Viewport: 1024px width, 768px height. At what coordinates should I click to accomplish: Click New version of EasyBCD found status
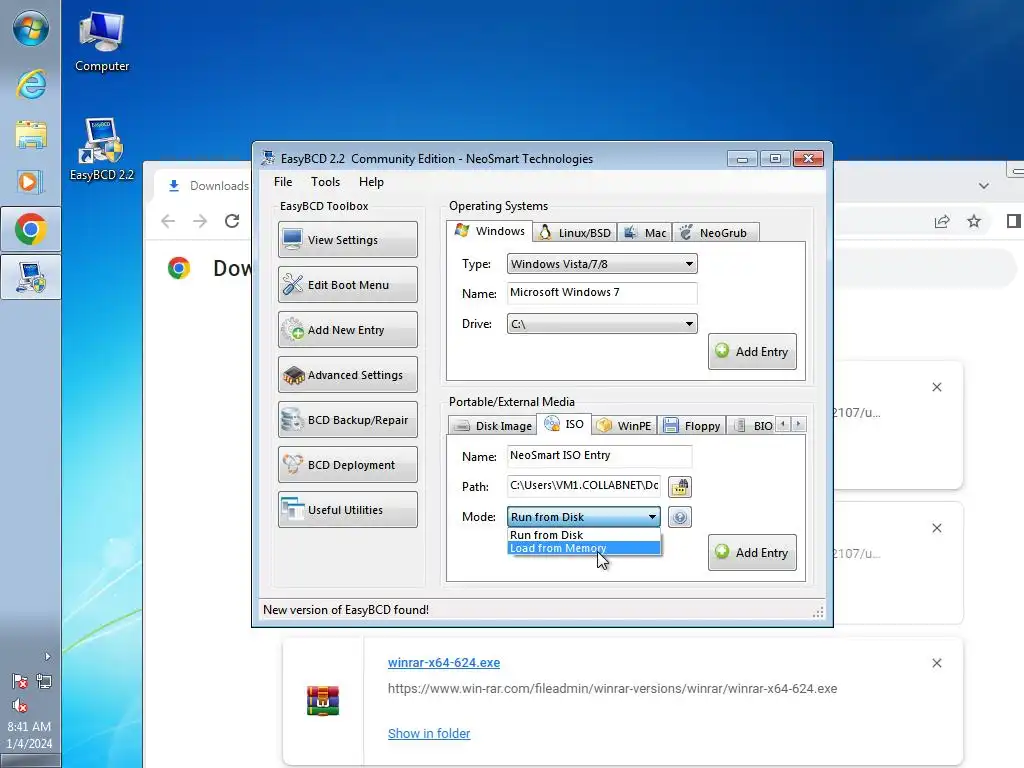pos(345,610)
